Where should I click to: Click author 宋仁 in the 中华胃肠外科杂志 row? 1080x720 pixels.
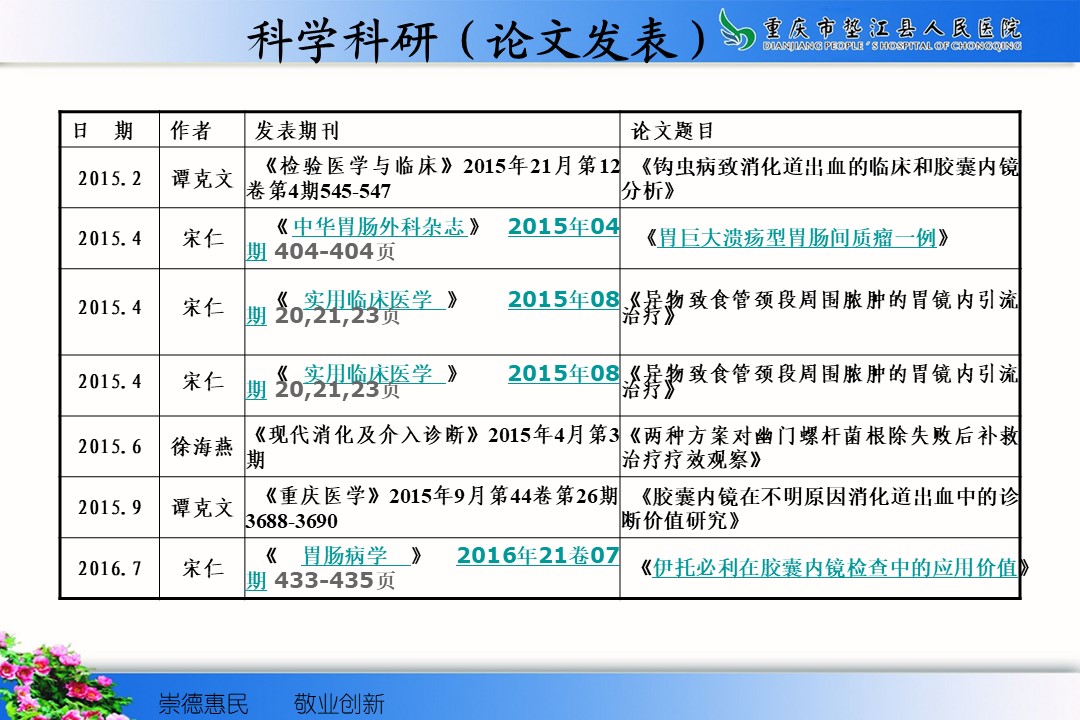[202, 238]
